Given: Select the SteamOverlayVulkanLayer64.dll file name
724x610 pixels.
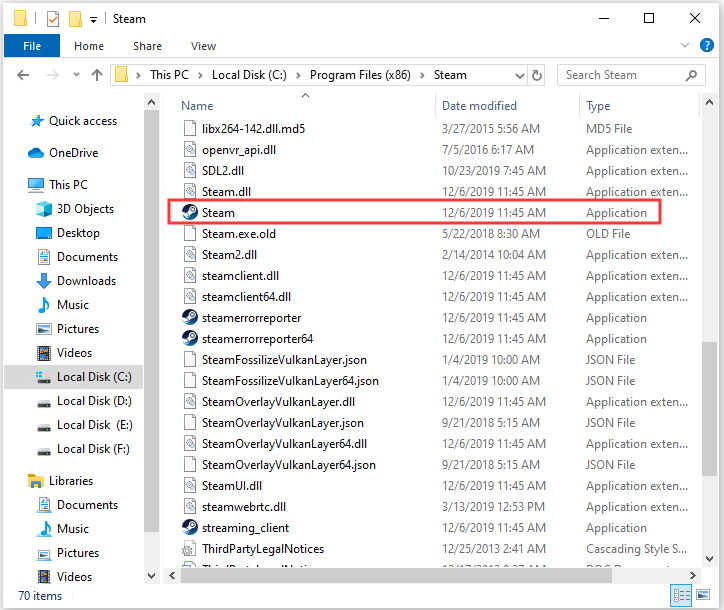Looking at the screenshot, I should click(284, 444).
